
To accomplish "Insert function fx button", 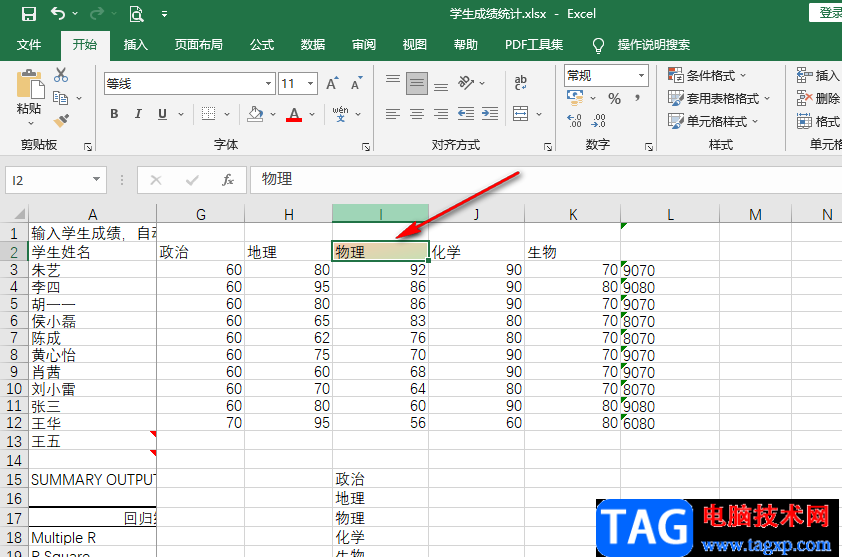I will point(228,180).
